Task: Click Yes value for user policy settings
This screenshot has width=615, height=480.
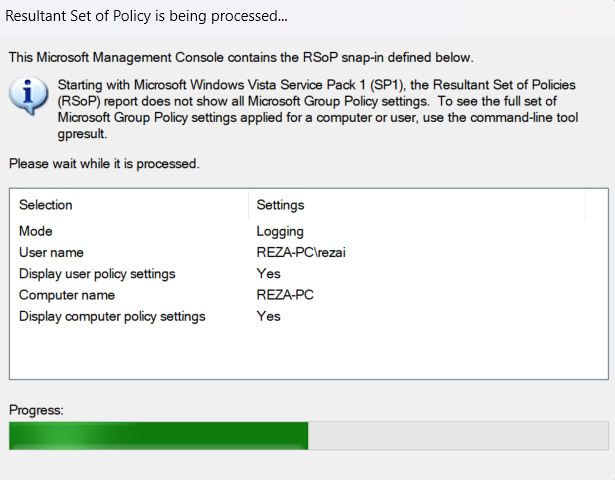Action: tap(268, 274)
